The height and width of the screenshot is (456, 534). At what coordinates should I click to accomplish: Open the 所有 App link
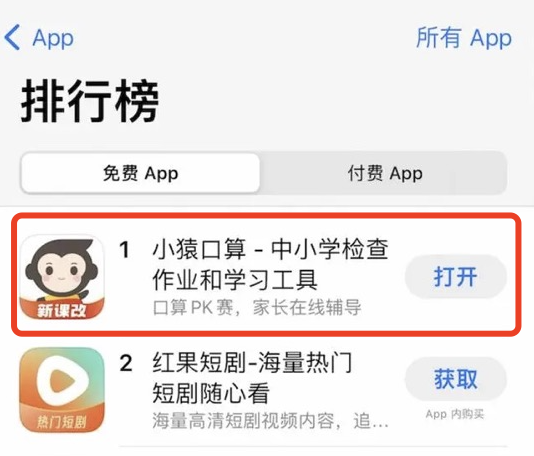pyautogui.click(x=464, y=38)
